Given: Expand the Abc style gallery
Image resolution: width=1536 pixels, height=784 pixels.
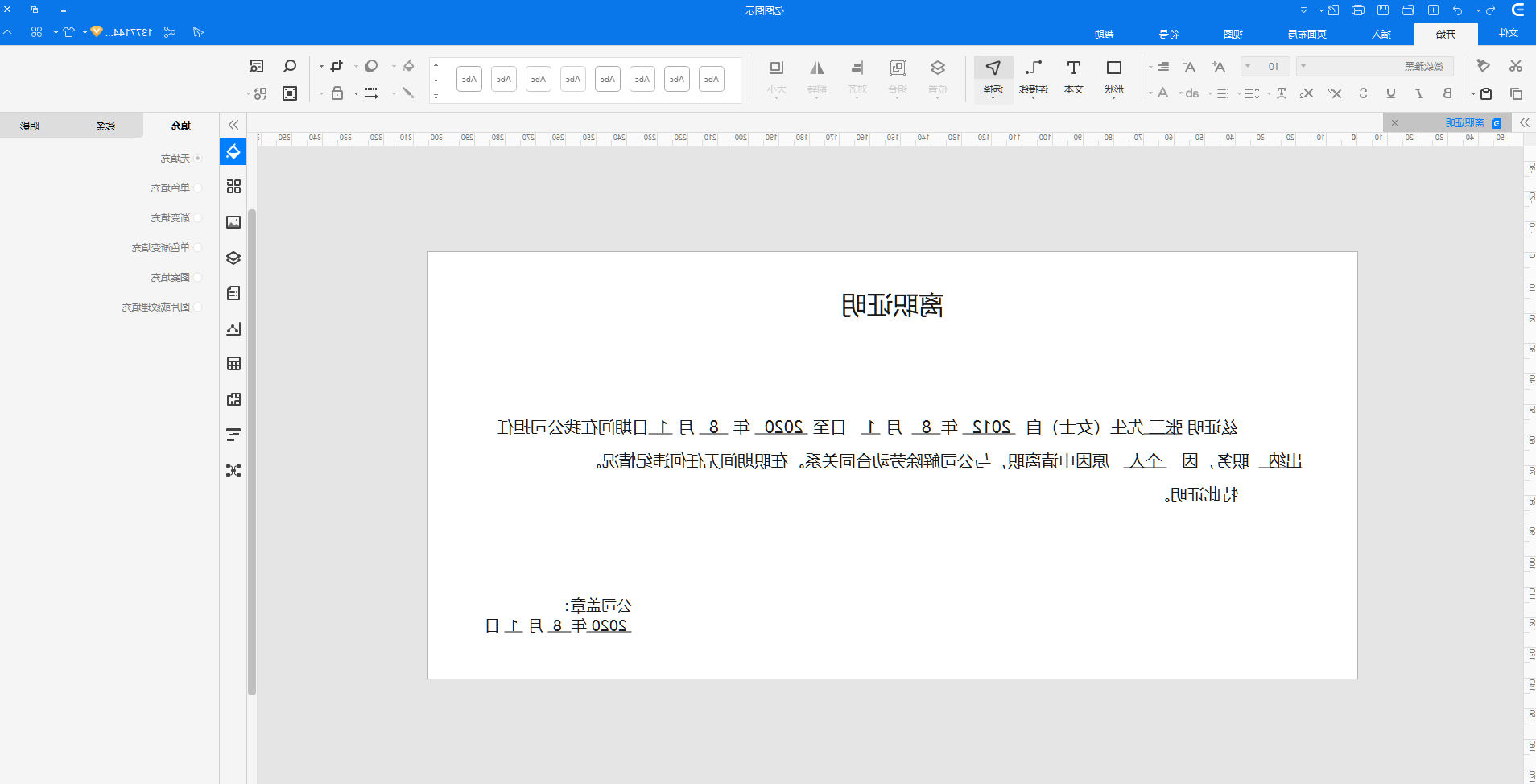Looking at the screenshot, I should pos(436,97).
